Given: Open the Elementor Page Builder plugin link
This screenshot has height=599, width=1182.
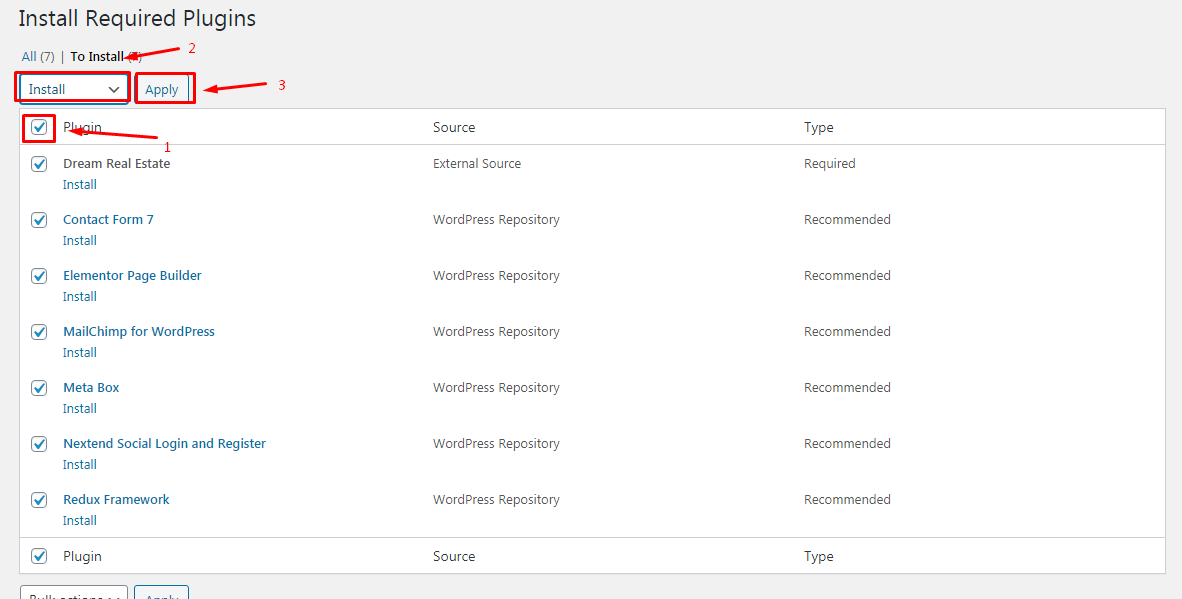Looking at the screenshot, I should [x=132, y=276].
